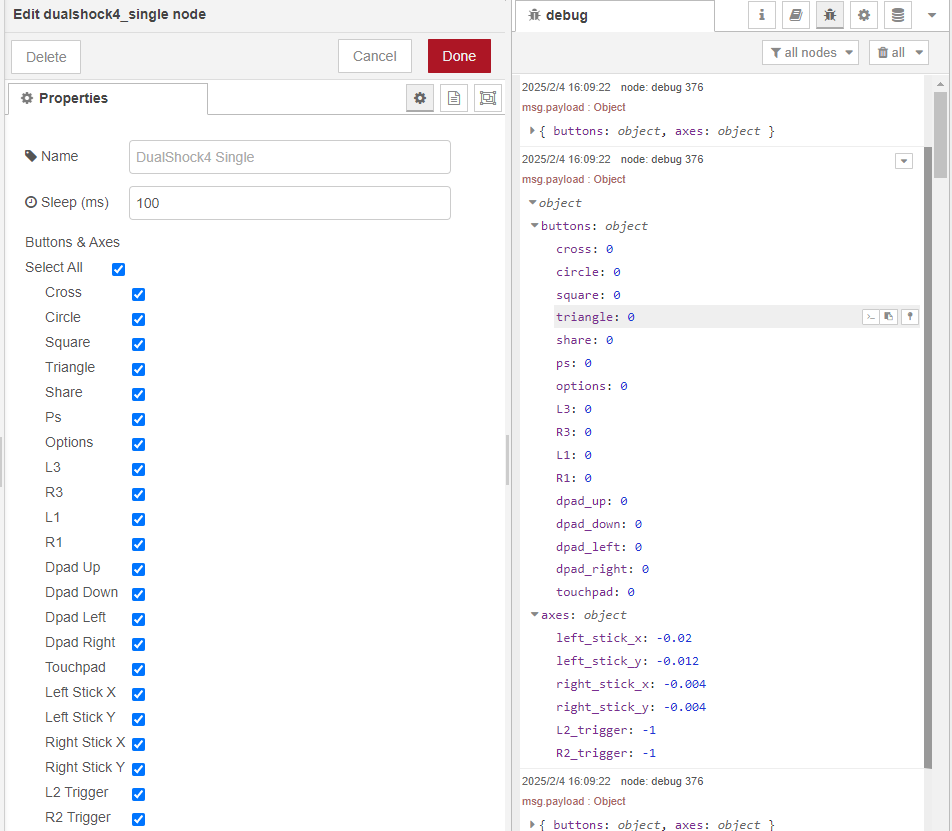
Task: Click the Sleep (ms) input field
Action: (290, 203)
